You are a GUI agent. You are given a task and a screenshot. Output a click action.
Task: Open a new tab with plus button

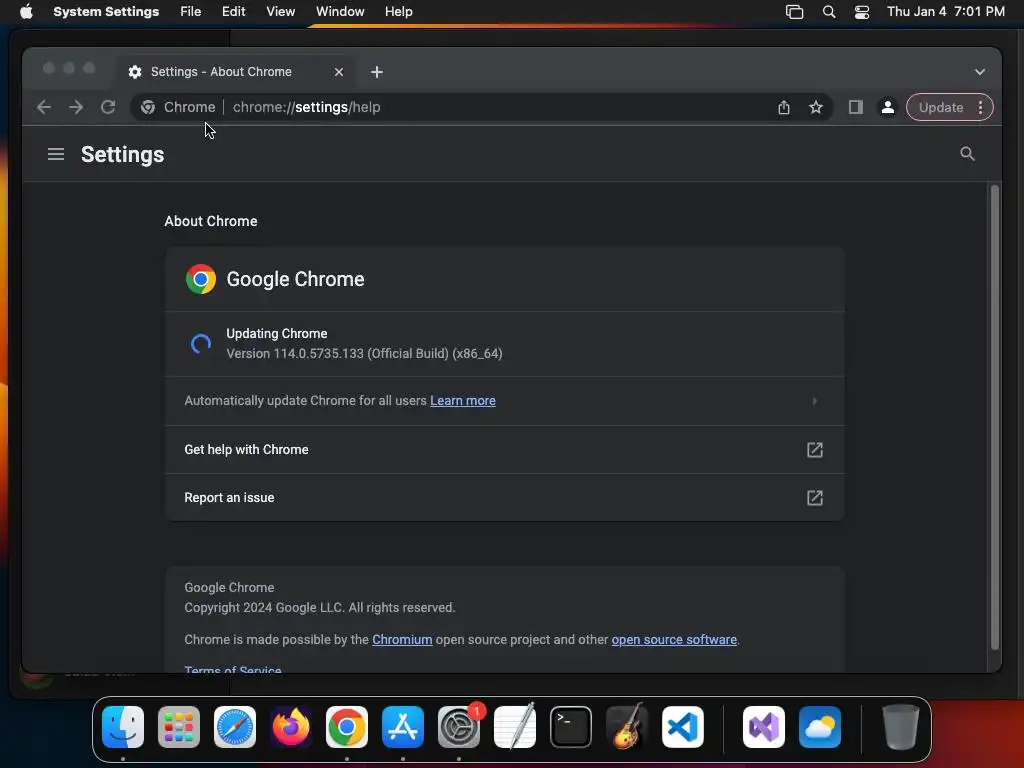(x=377, y=72)
